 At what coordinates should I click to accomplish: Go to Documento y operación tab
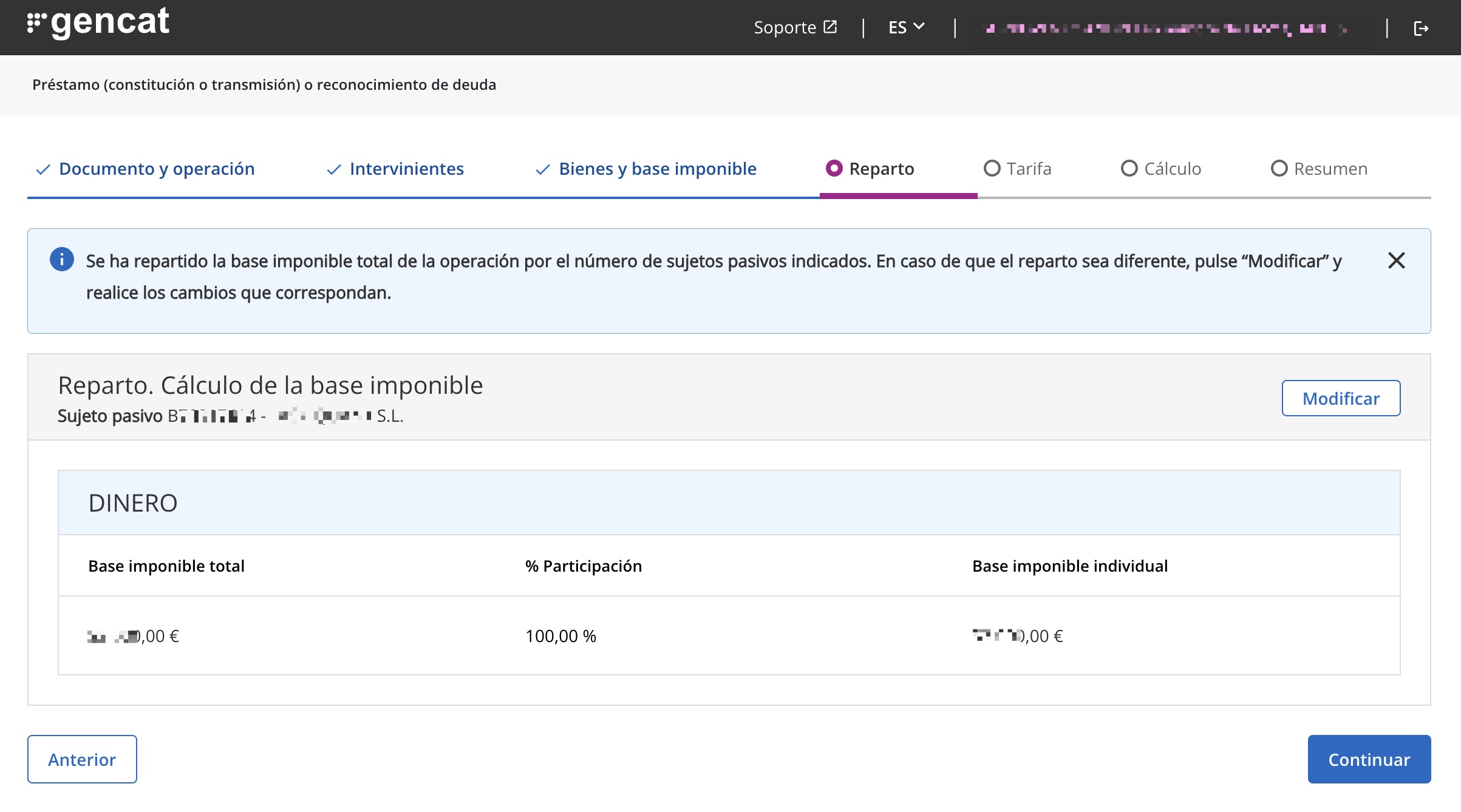coord(157,169)
